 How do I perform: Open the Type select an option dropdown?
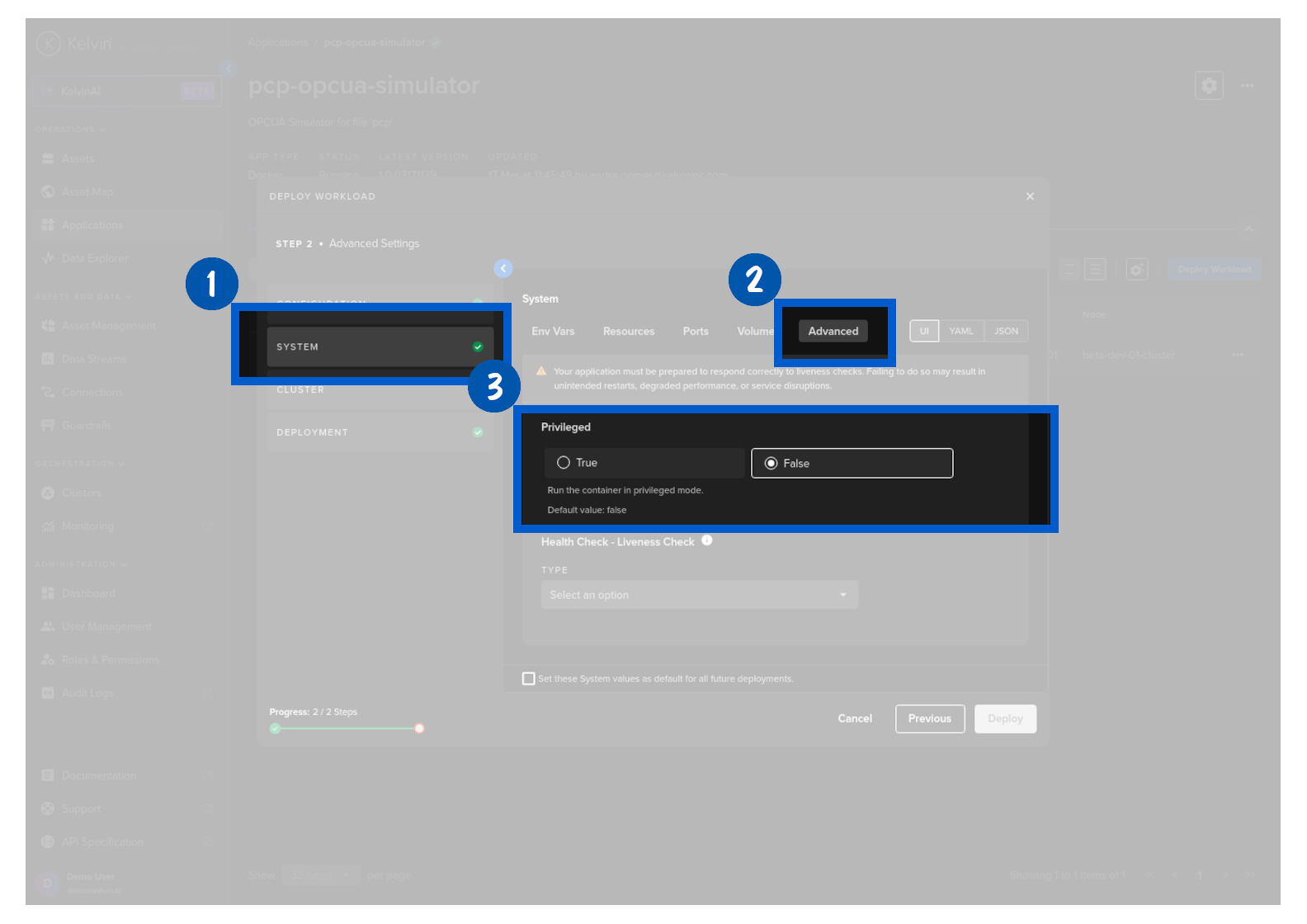click(x=699, y=595)
